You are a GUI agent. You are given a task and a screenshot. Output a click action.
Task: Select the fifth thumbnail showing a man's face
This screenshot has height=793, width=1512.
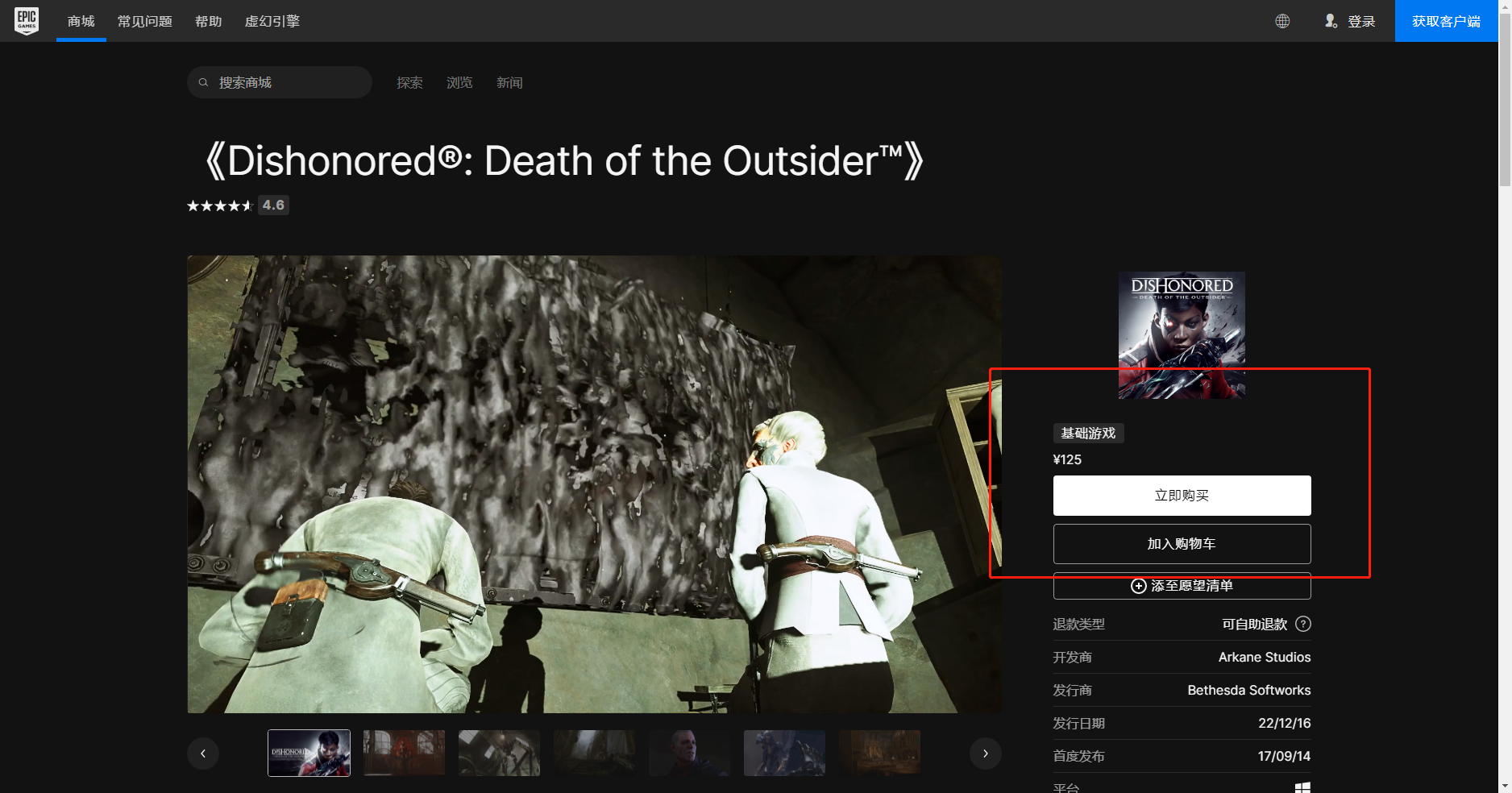(x=689, y=753)
